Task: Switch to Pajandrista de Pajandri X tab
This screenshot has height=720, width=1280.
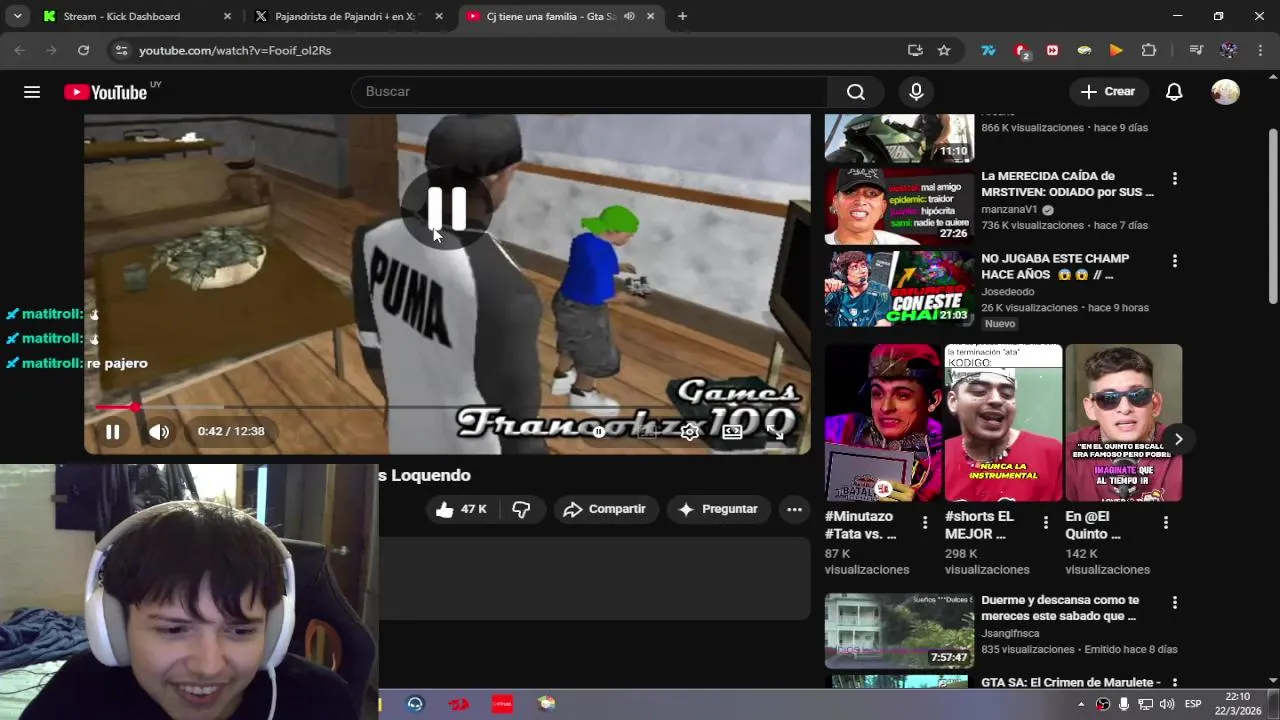Action: [x=348, y=16]
